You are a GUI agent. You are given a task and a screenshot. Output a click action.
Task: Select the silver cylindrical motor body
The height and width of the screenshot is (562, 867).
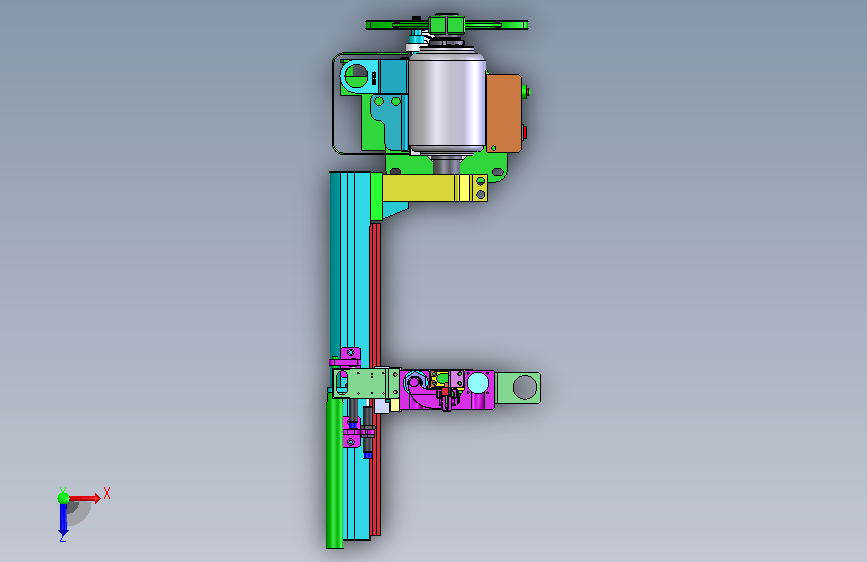click(447, 102)
